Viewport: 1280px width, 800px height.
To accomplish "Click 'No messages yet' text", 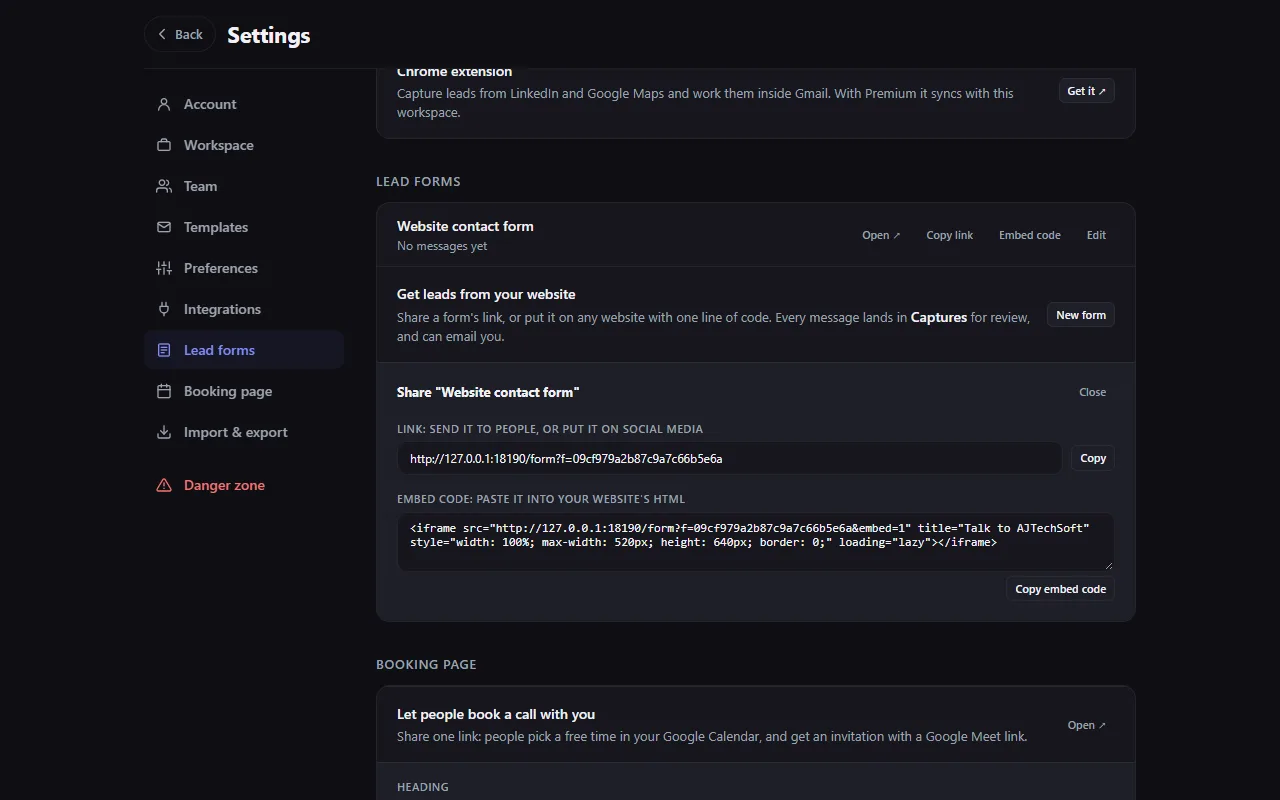I will [442, 246].
